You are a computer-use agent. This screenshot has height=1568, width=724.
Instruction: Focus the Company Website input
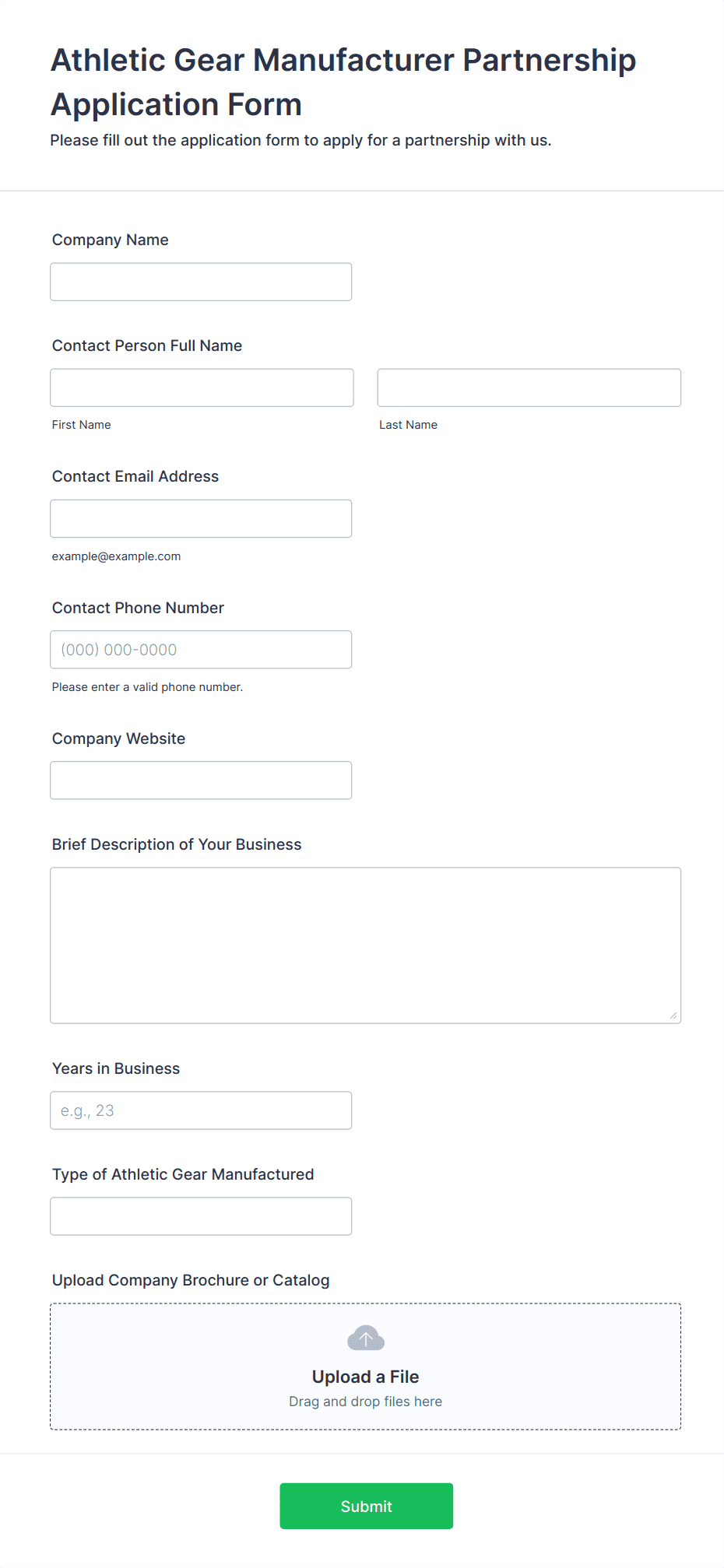pyautogui.click(x=201, y=780)
